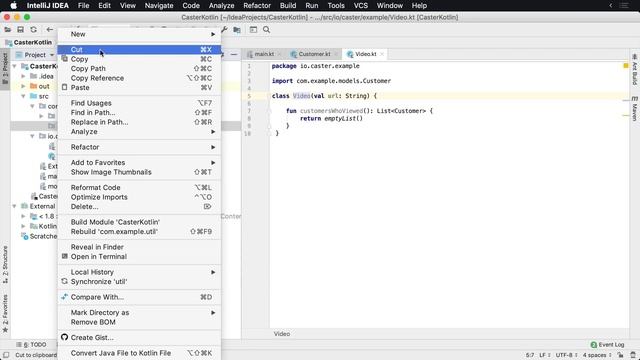Click the tool windows quick-access corner icon

(x=6, y=355)
